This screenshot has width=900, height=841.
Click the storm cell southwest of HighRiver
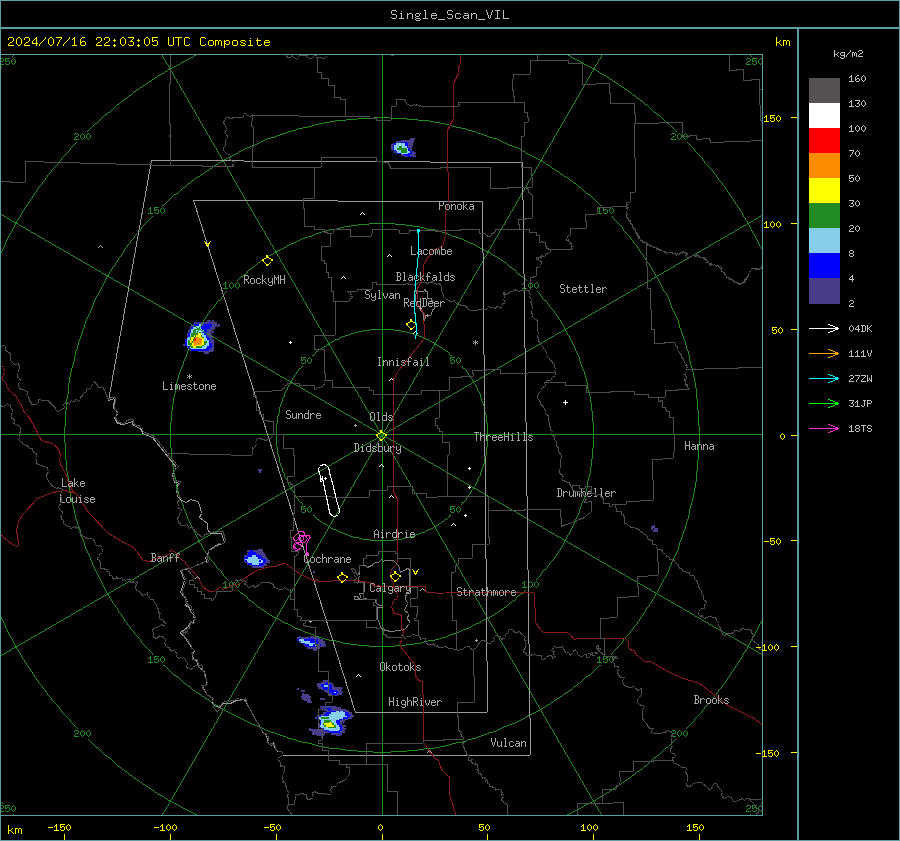pos(332,722)
